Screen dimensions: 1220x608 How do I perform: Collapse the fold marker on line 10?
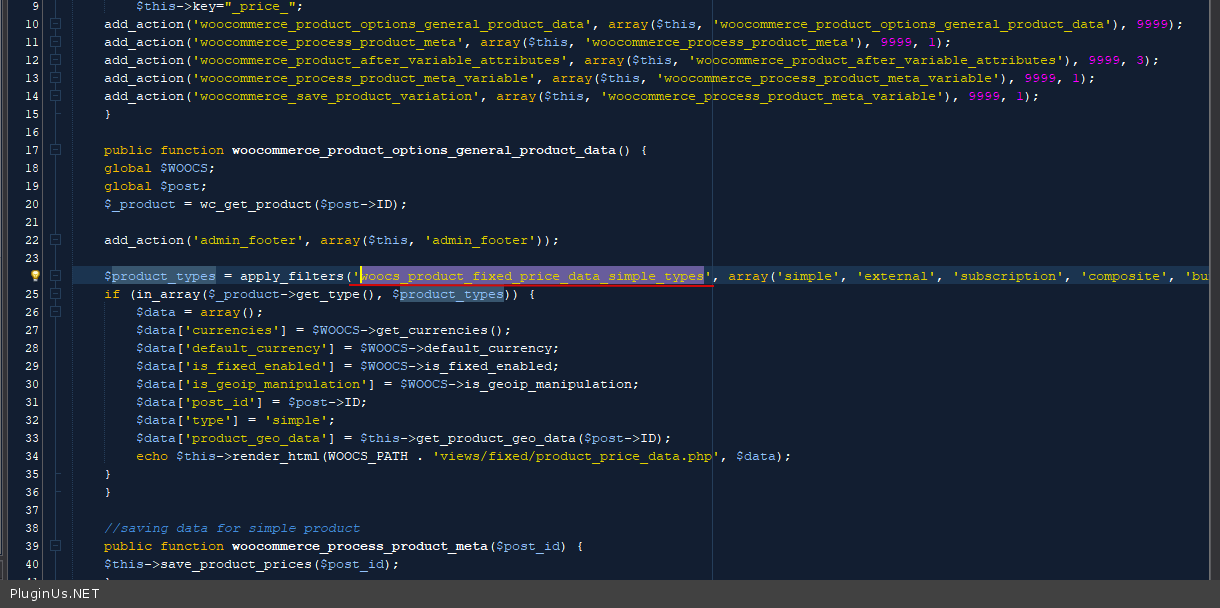(x=55, y=24)
